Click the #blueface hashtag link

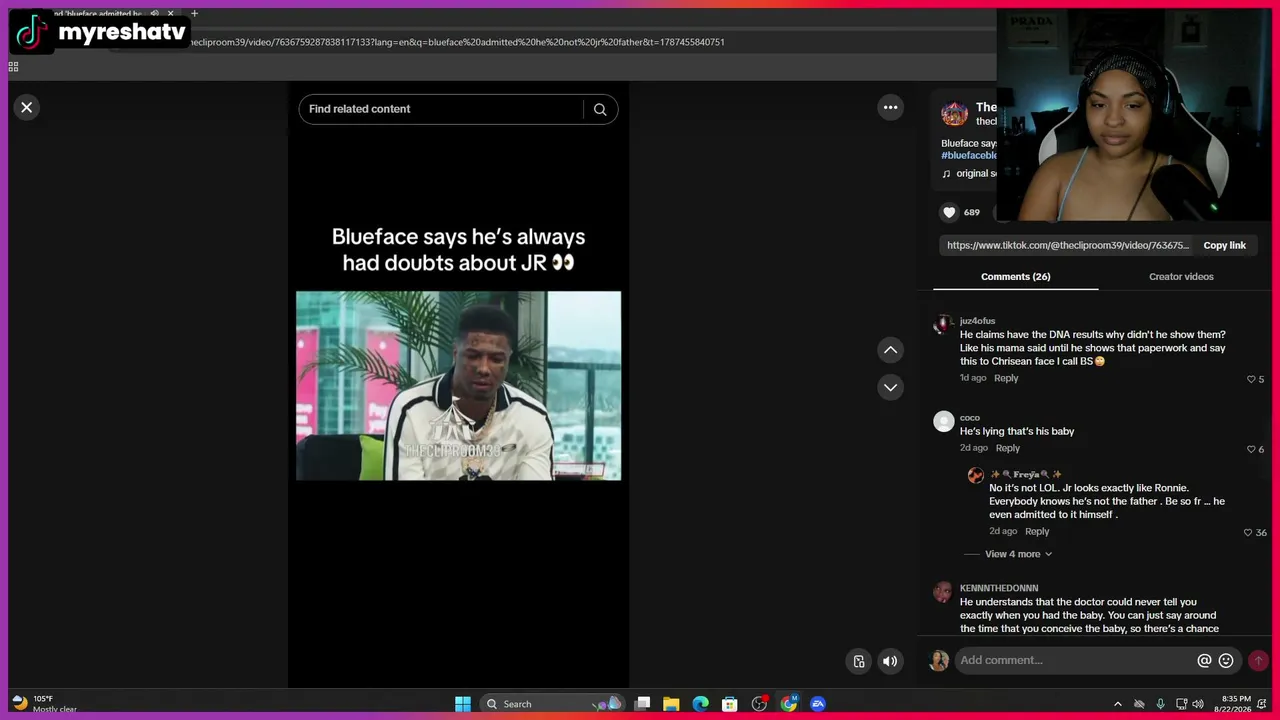click(x=969, y=155)
